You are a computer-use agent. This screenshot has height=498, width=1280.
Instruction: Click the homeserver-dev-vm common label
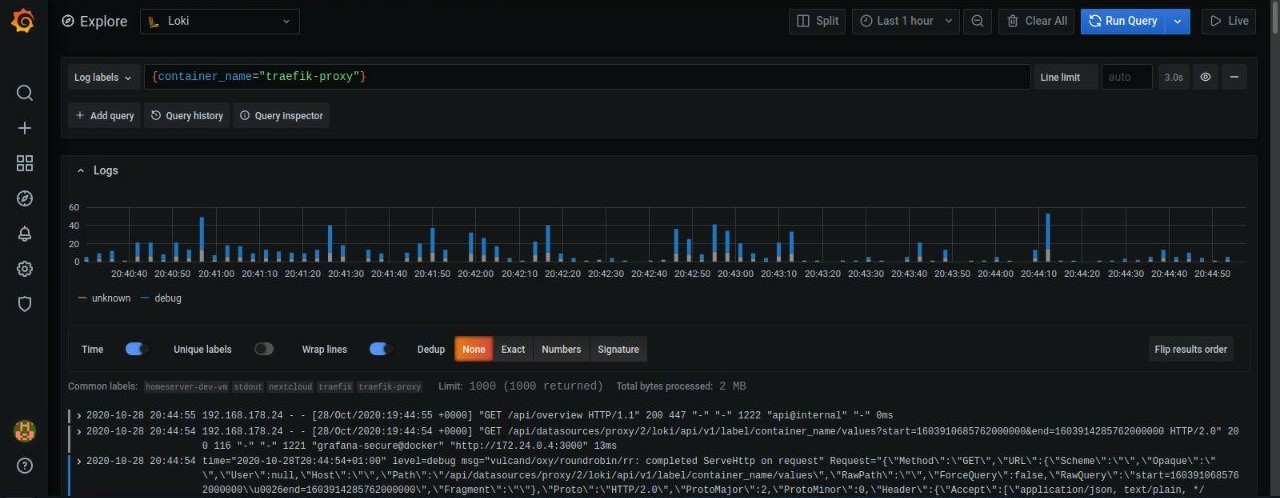[186, 386]
